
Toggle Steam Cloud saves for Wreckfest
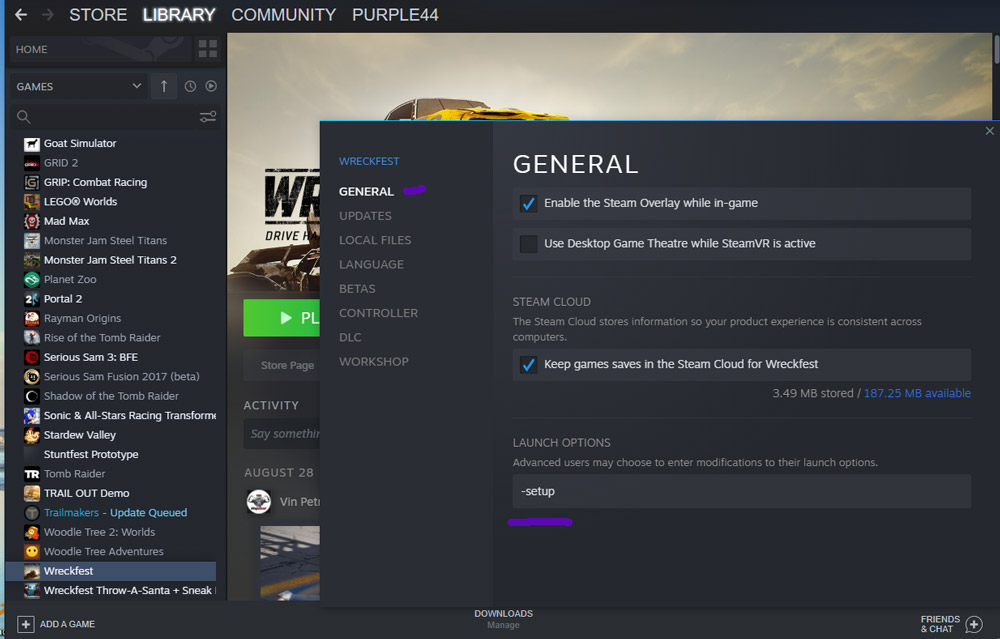click(x=529, y=364)
